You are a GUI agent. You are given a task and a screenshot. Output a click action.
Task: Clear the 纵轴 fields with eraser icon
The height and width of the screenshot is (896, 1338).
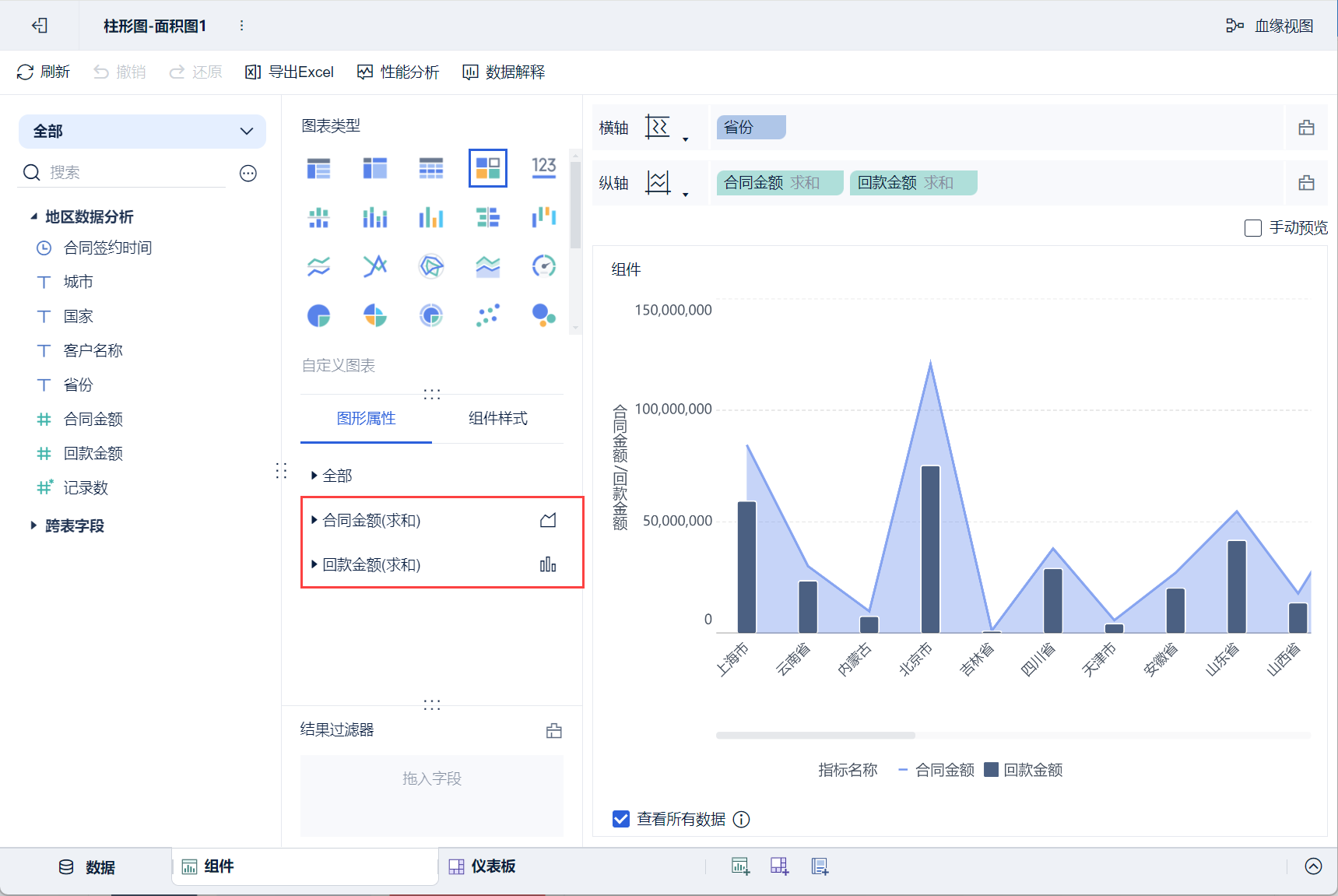(1307, 183)
